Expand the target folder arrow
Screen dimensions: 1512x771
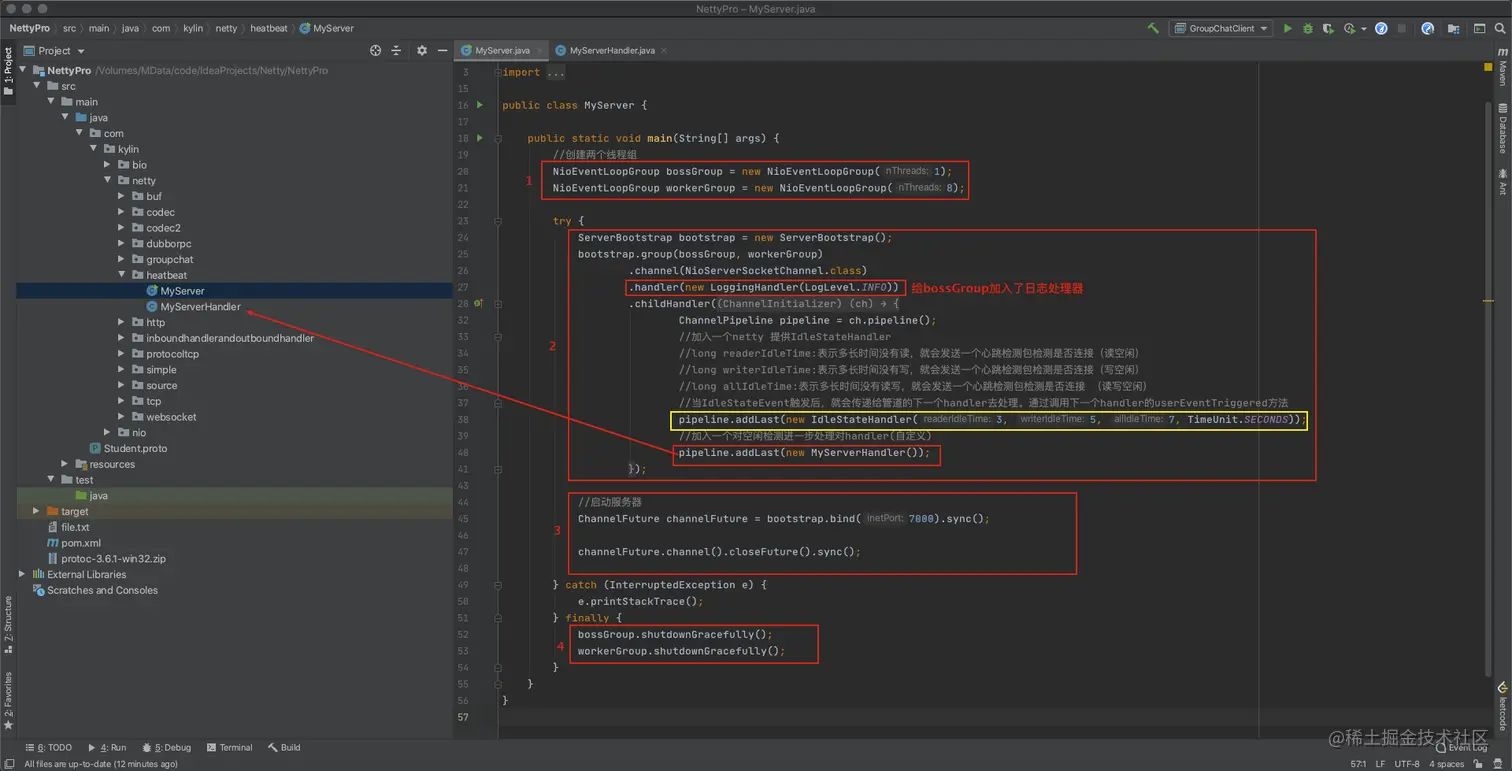(37, 511)
